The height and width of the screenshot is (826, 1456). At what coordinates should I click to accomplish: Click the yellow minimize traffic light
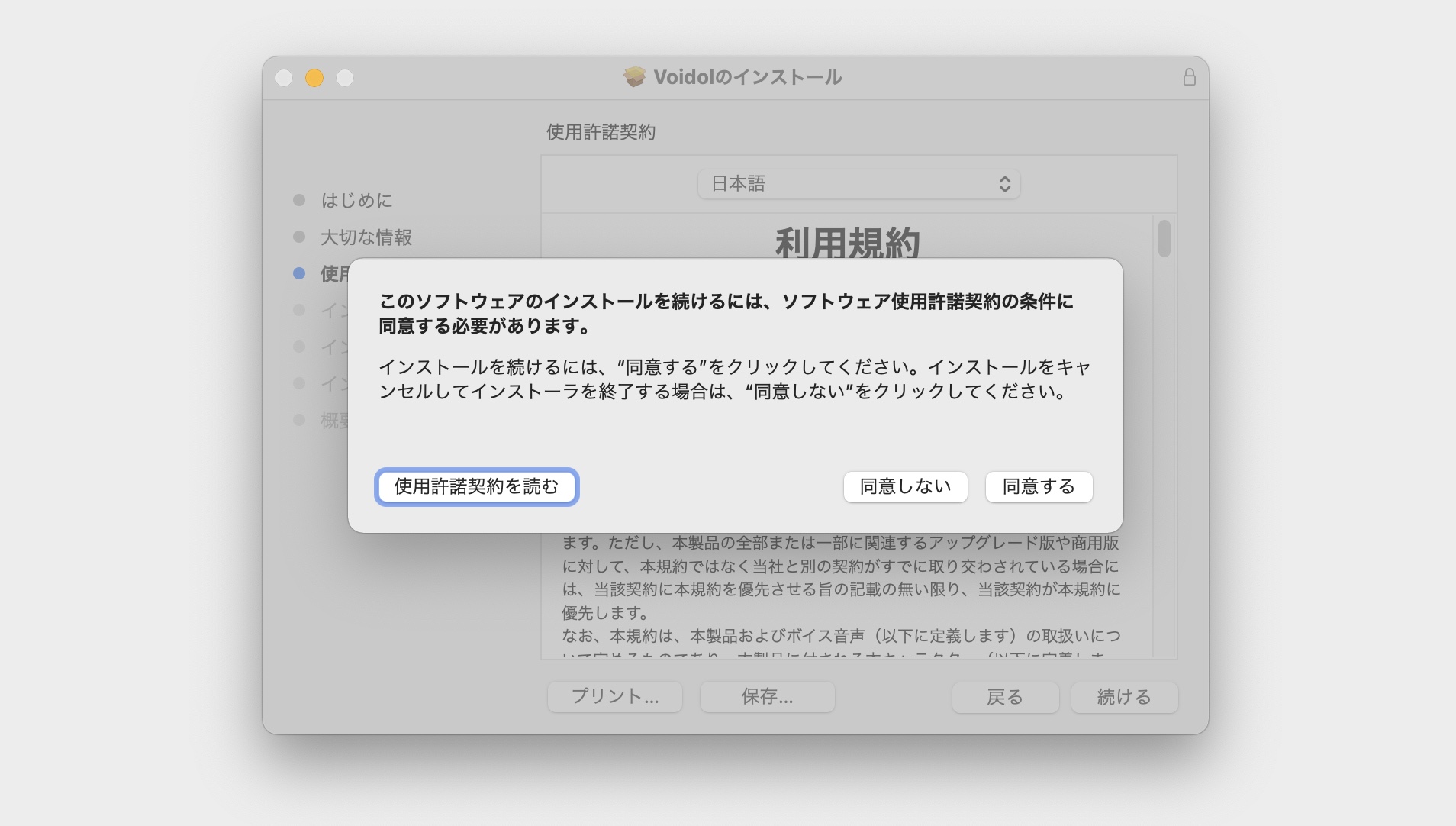pos(315,77)
